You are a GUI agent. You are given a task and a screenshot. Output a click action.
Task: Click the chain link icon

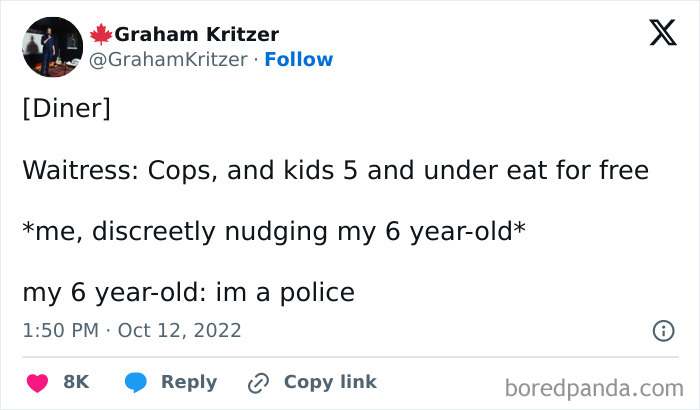coord(259,382)
